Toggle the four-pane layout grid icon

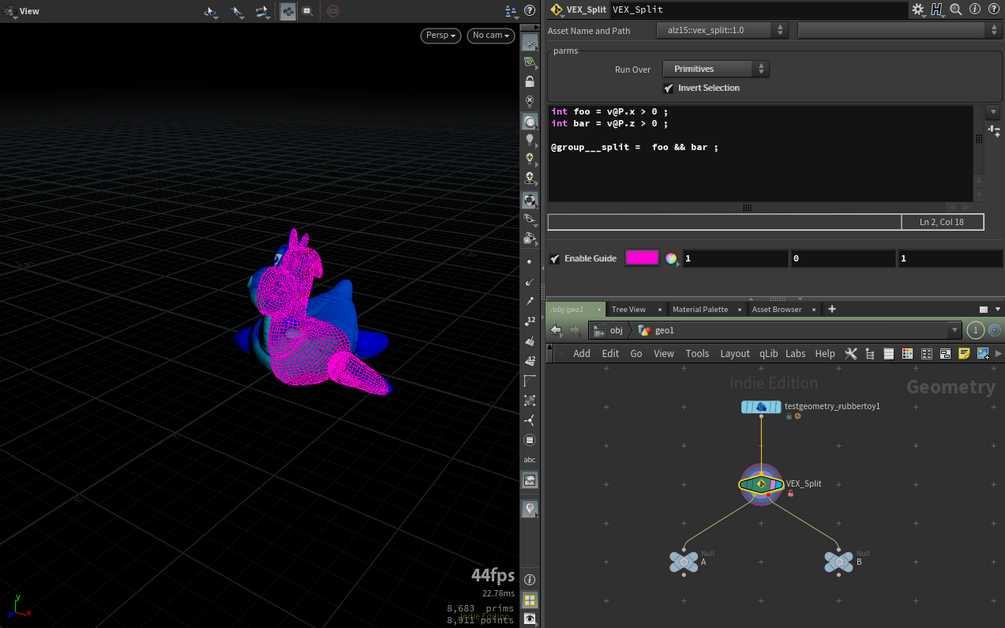529,600
